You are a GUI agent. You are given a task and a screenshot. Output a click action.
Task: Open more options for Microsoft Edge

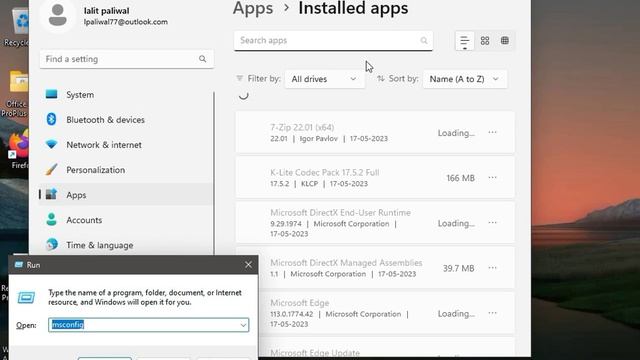493,313
